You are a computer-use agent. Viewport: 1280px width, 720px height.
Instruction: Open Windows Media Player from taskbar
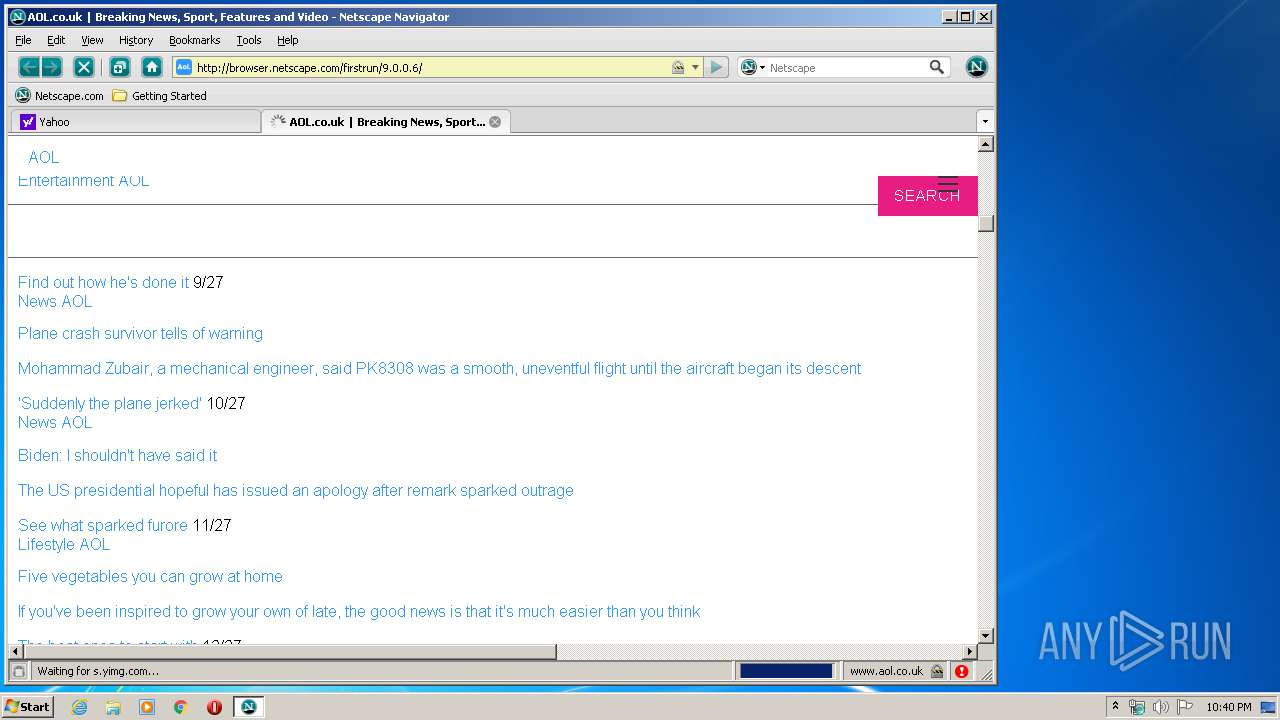point(147,707)
